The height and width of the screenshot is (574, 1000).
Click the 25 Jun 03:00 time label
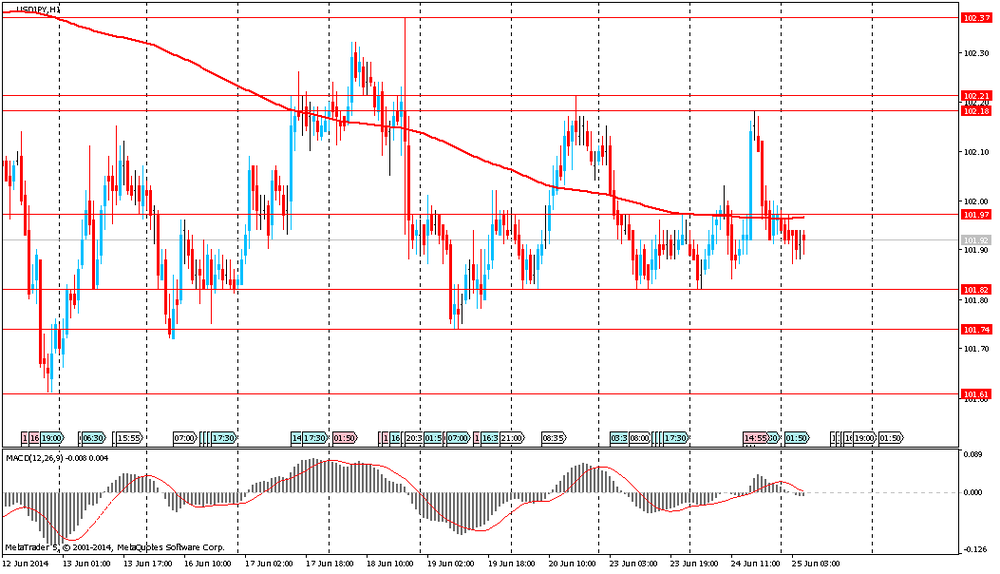[816, 564]
